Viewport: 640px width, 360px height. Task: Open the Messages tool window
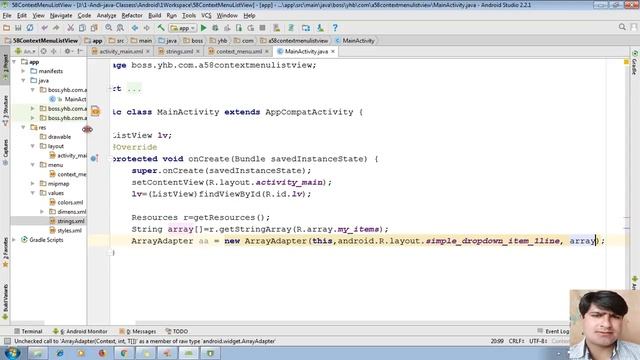138,331
